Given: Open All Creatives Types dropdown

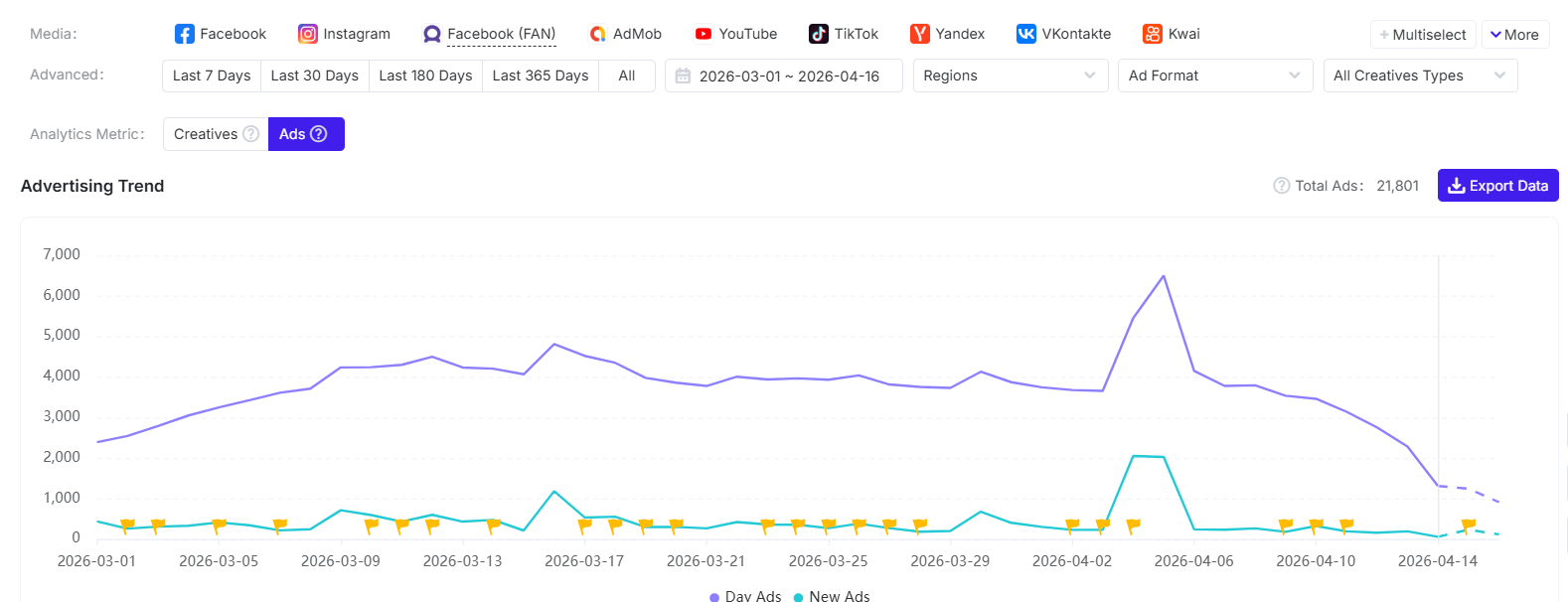Looking at the screenshot, I should tap(1419, 75).
